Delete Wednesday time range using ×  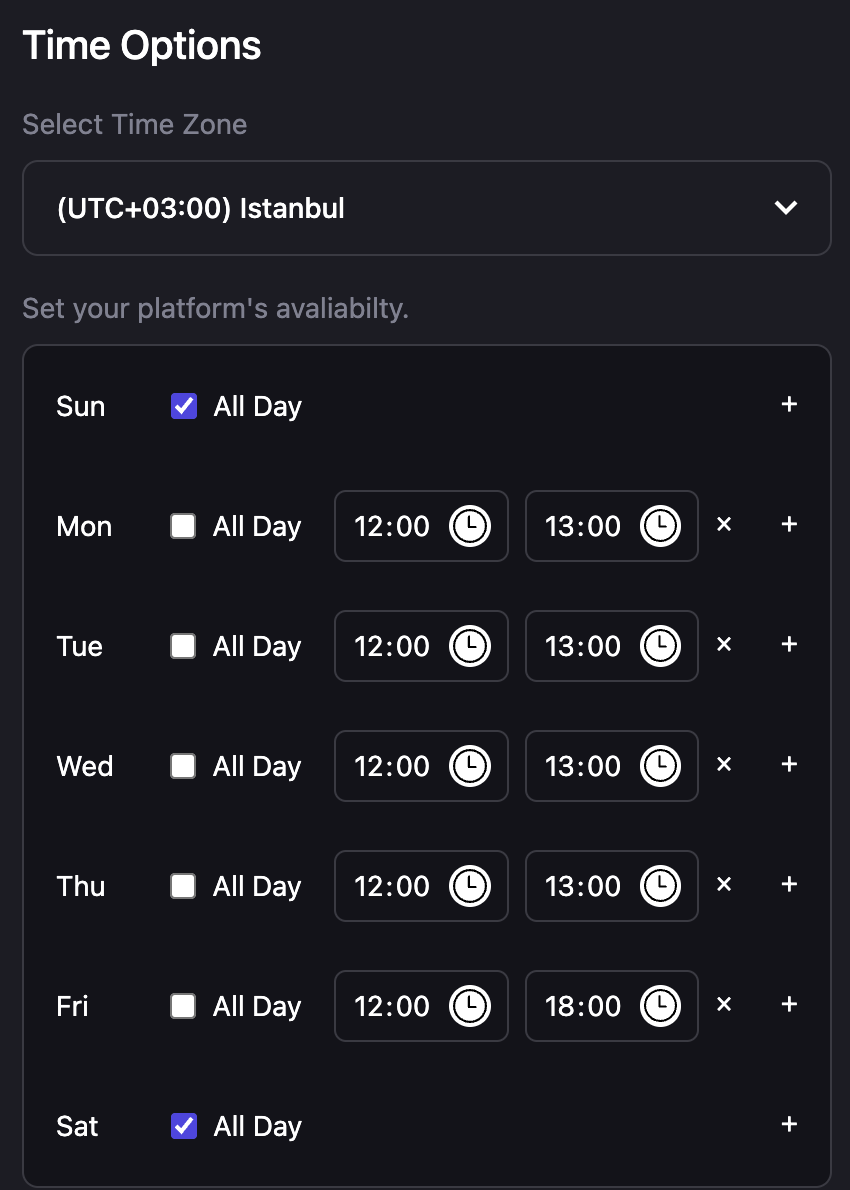725,765
